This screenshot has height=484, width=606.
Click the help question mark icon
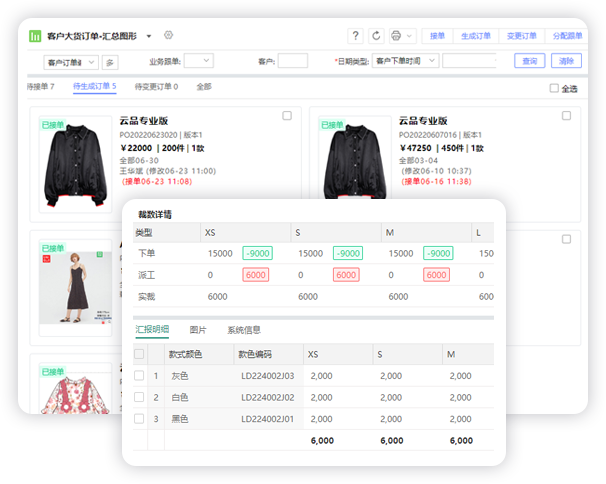pos(356,36)
